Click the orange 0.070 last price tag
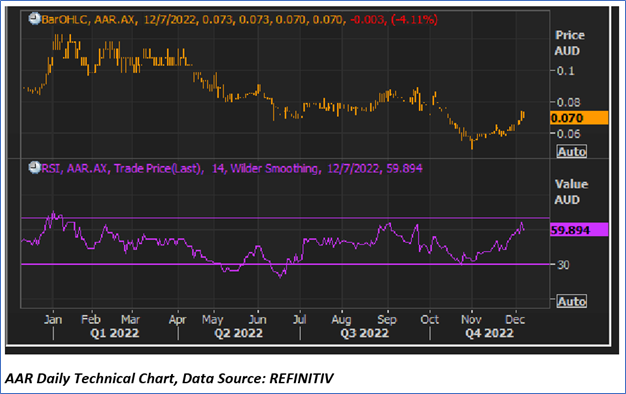This screenshot has height=394, width=626. click(x=579, y=118)
